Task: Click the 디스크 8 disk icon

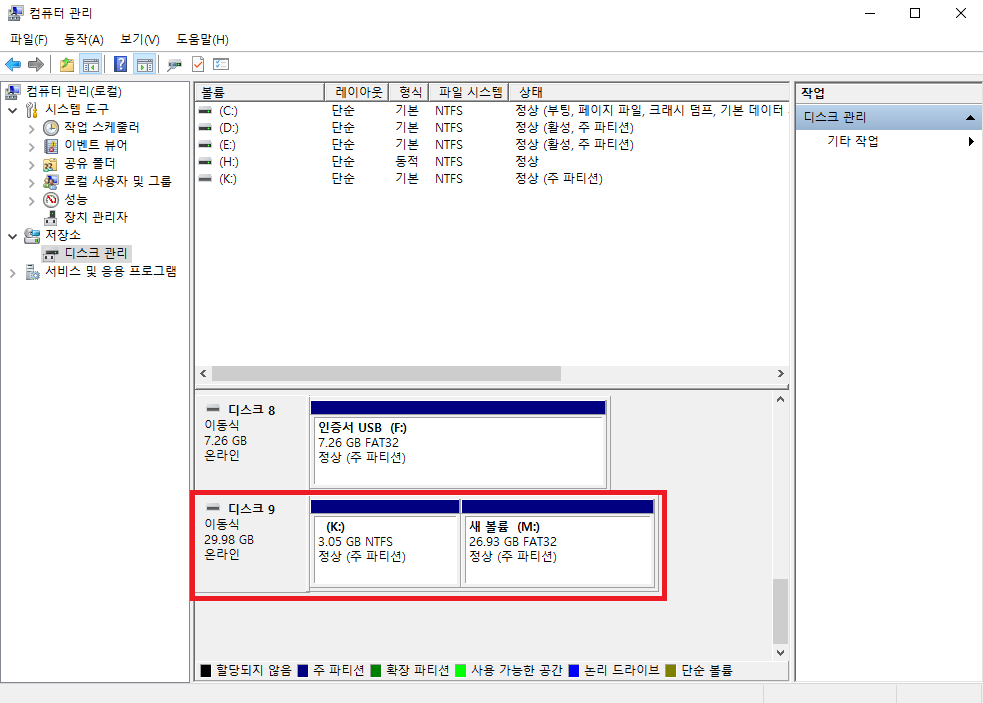Action: [x=213, y=409]
